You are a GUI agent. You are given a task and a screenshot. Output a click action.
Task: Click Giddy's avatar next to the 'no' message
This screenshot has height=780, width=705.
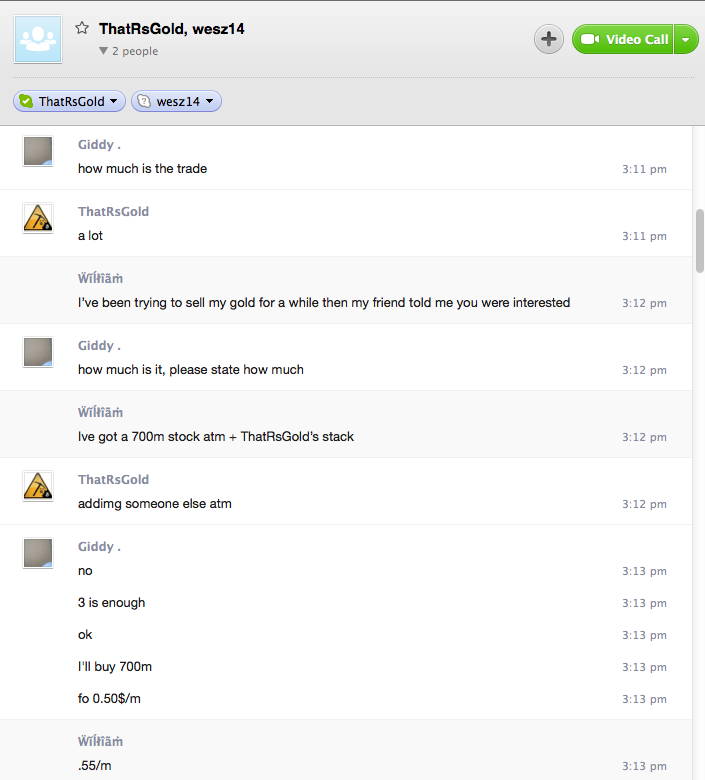click(x=38, y=553)
